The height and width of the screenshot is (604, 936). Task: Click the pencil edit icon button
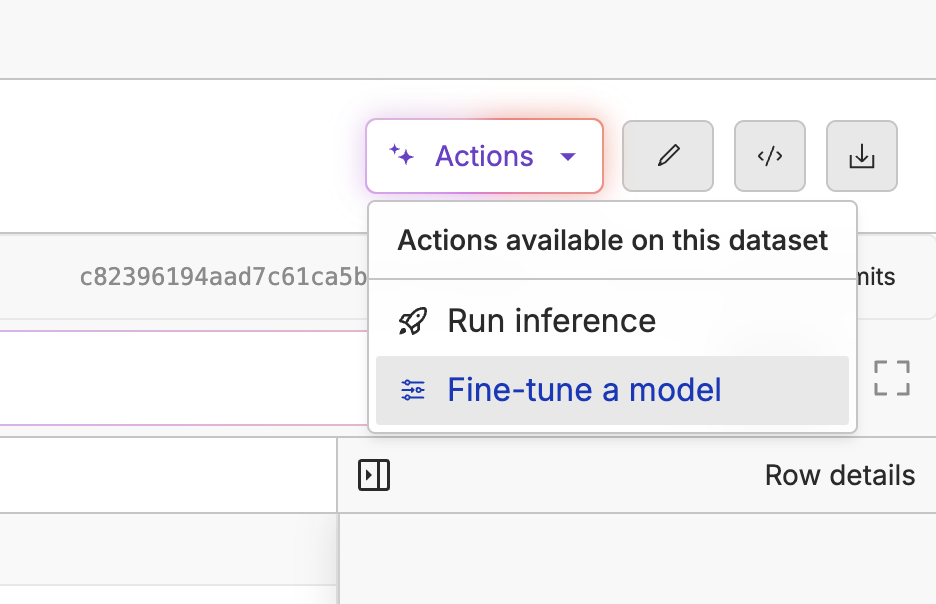coord(668,156)
